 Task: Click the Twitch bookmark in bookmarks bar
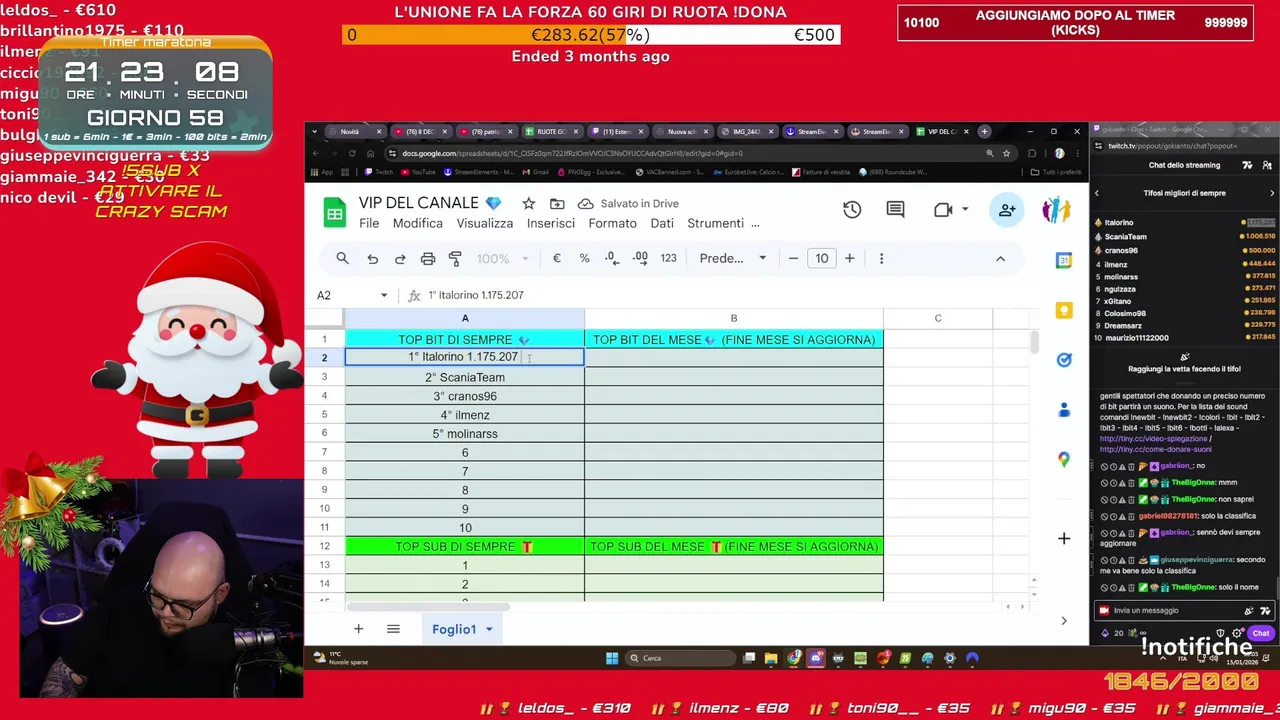378,172
